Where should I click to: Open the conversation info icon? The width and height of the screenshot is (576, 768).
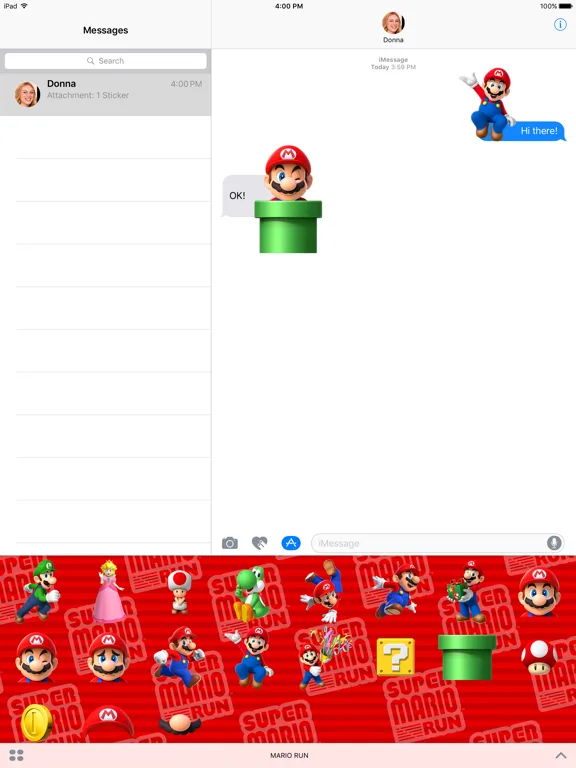[560, 24]
